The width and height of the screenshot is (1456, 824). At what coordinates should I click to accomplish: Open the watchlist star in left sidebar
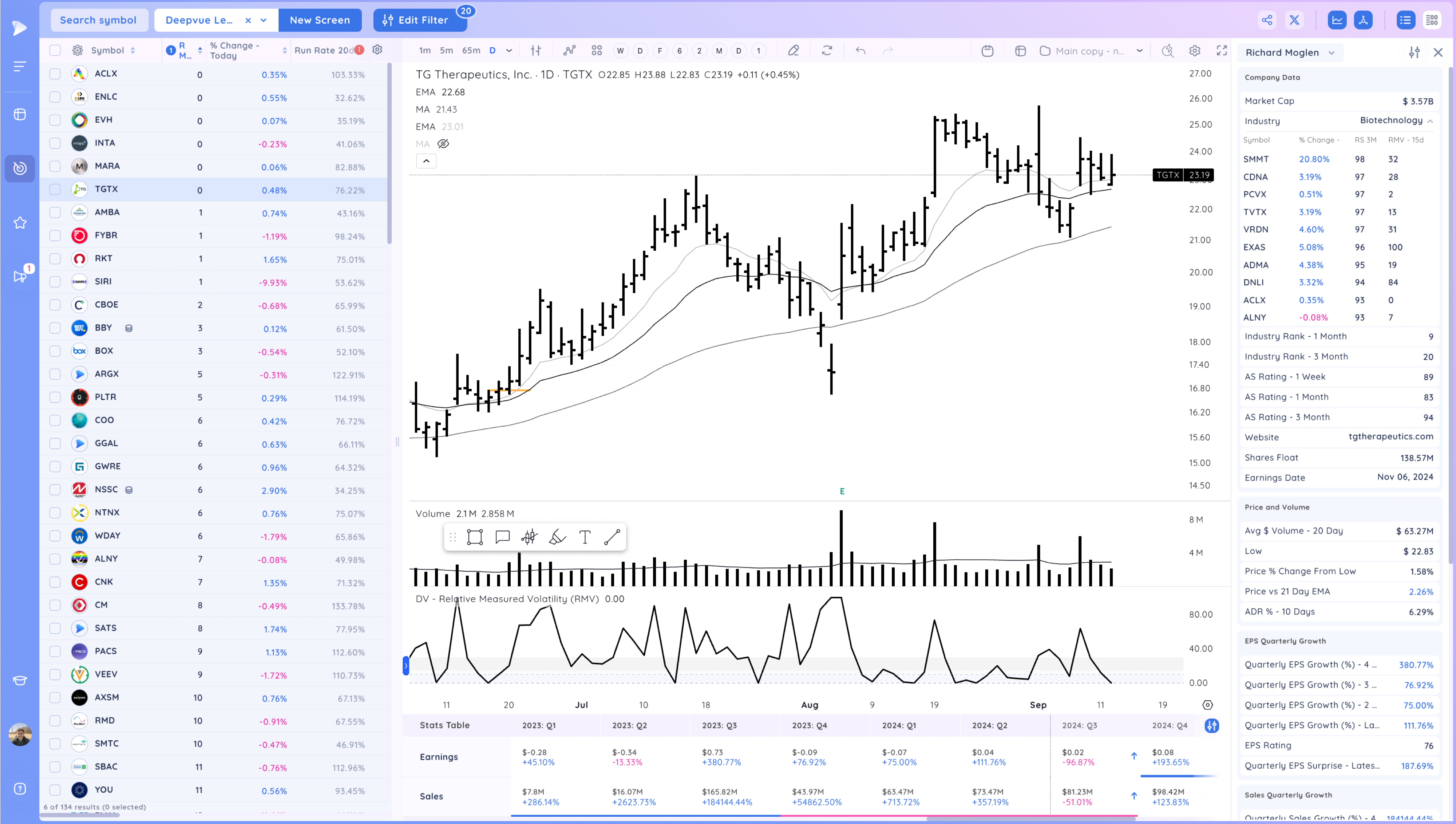click(20, 223)
